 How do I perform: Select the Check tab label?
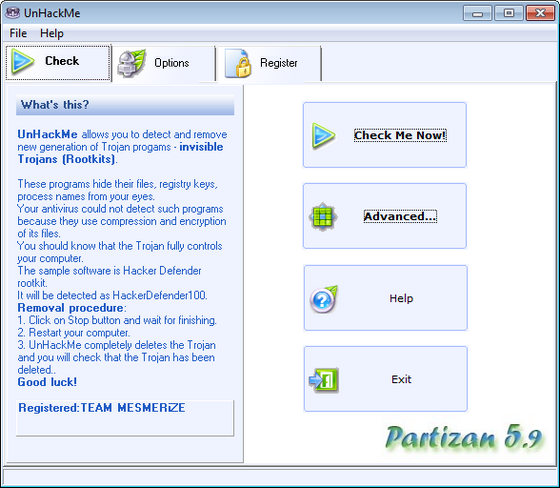(62, 61)
